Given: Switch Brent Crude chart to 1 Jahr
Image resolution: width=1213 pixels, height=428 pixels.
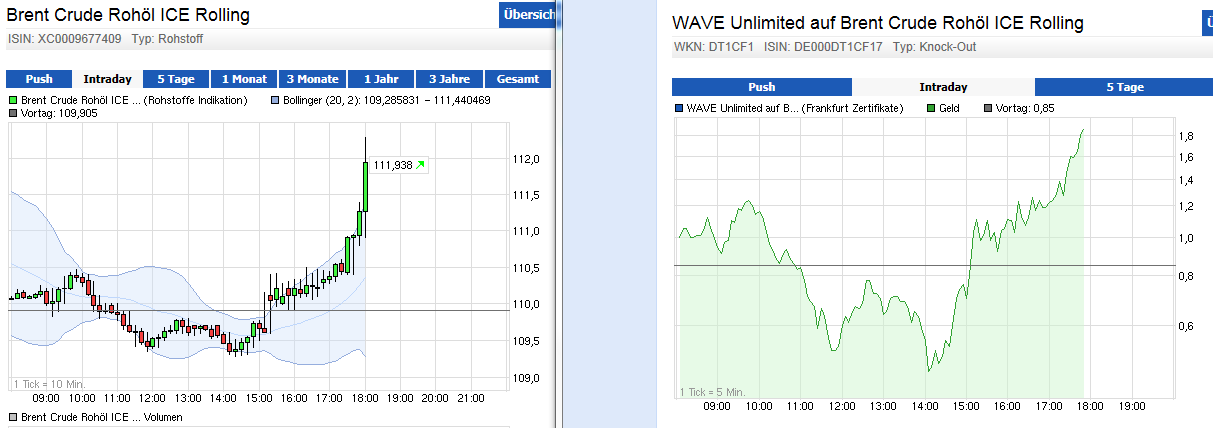Looking at the screenshot, I should (380, 79).
